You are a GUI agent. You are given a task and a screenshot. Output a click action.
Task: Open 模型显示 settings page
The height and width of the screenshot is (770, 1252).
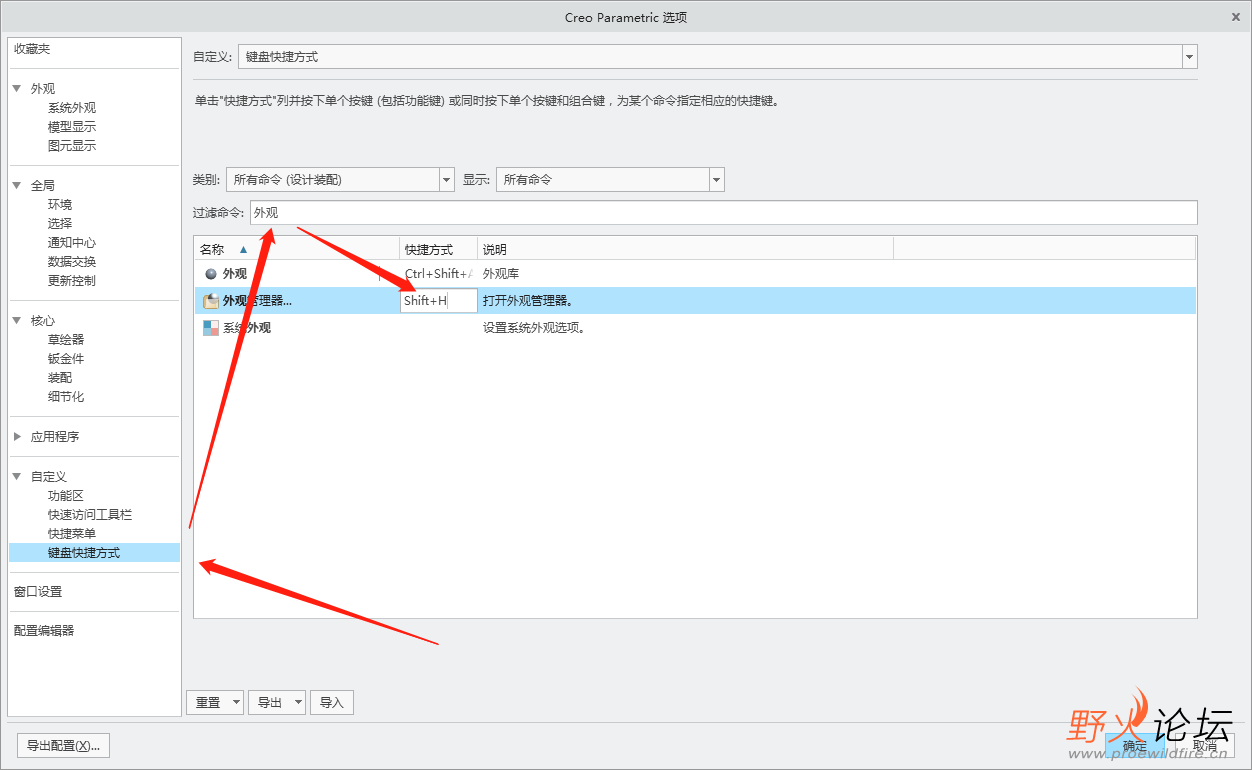tap(72, 127)
